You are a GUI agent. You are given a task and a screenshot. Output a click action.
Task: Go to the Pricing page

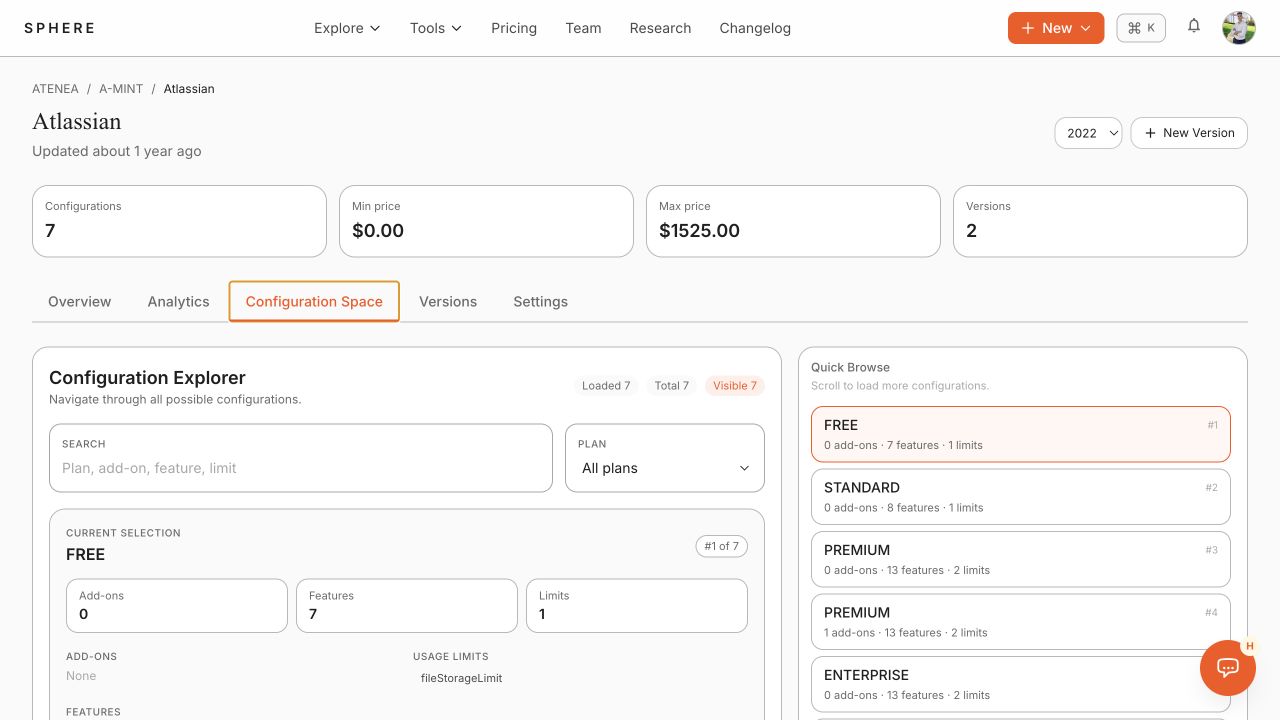click(514, 28)
